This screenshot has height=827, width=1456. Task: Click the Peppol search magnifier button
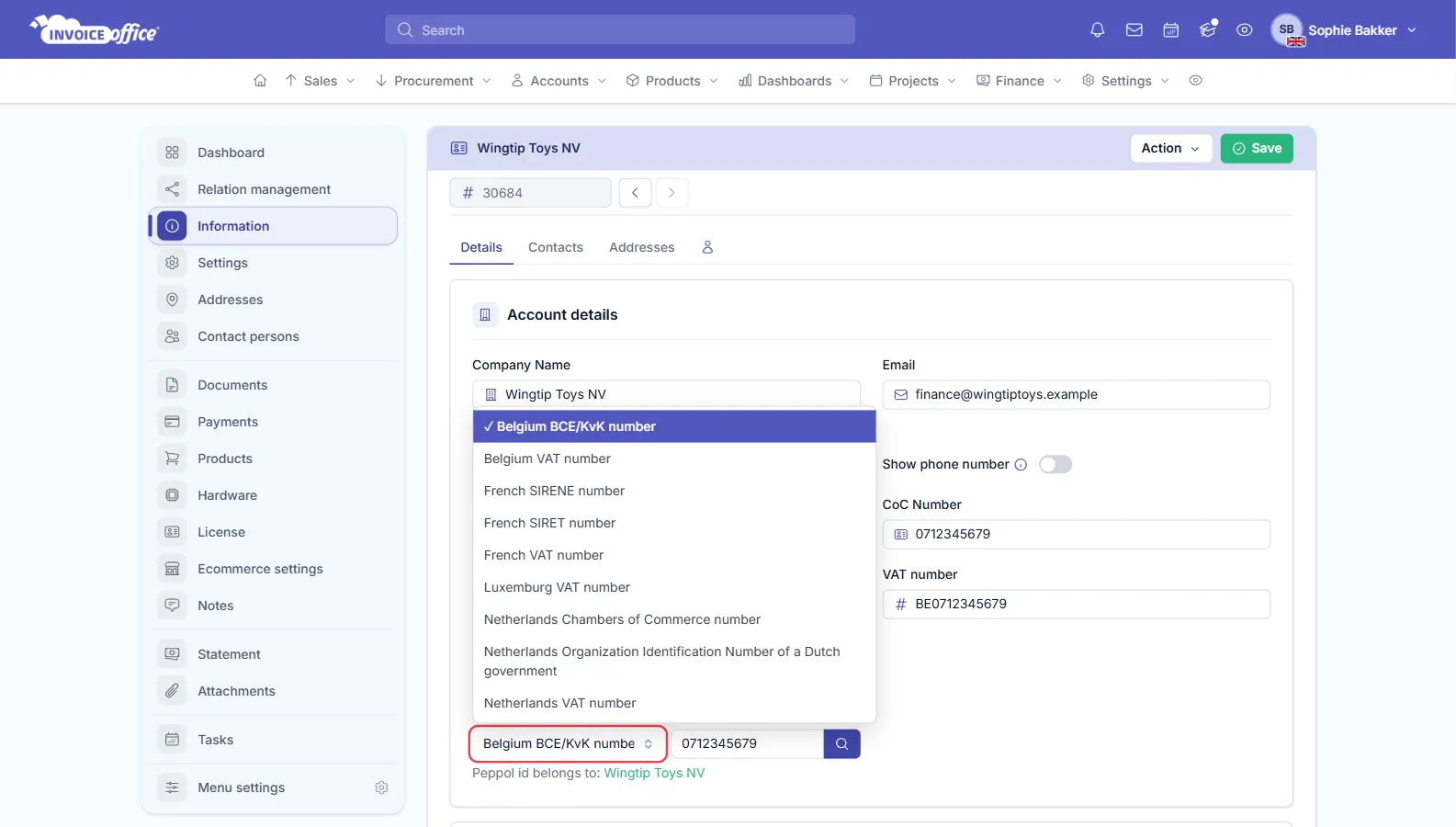point(841,743)
